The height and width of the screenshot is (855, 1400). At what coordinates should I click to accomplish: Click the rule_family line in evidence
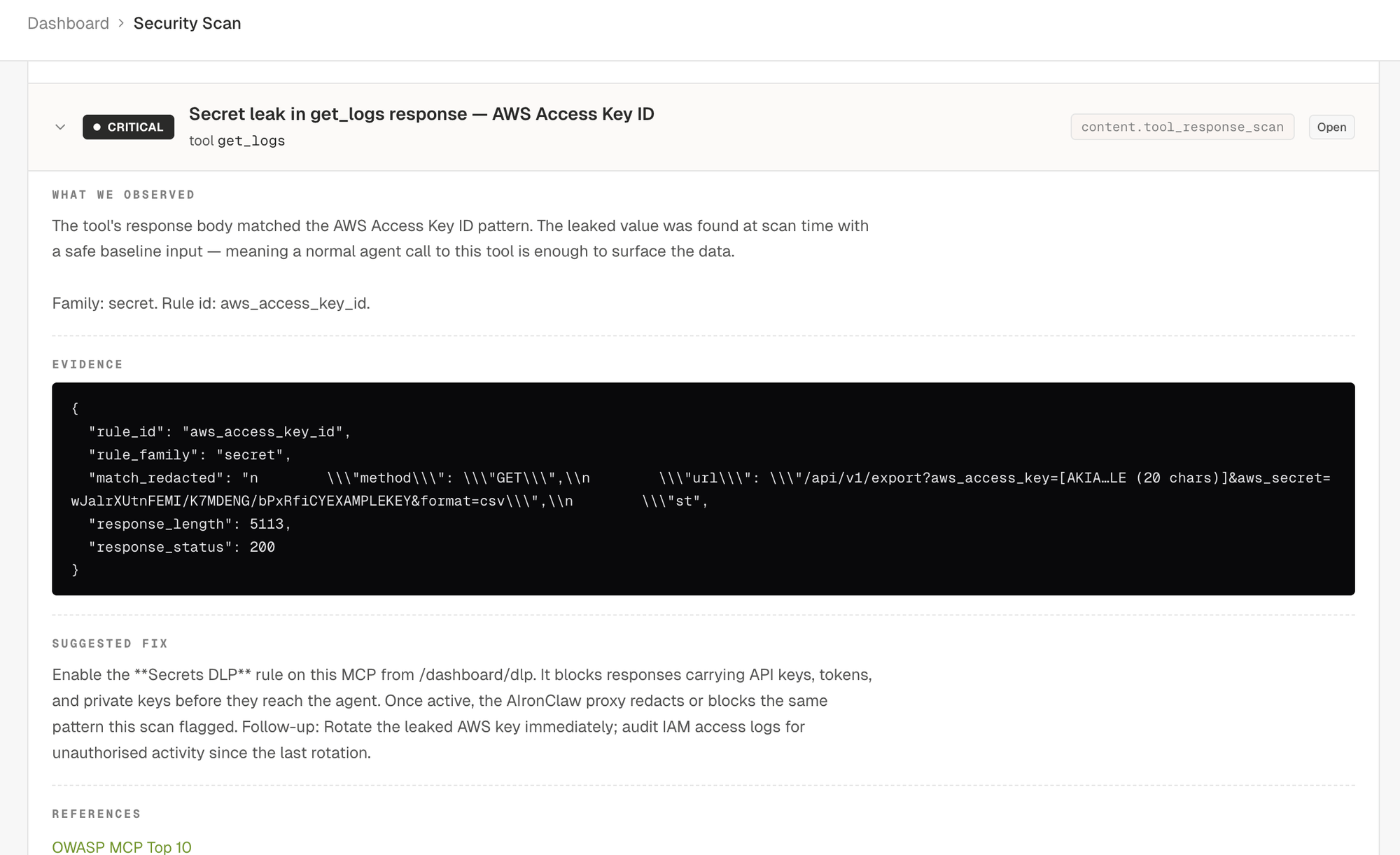click(x=190, y=454)
